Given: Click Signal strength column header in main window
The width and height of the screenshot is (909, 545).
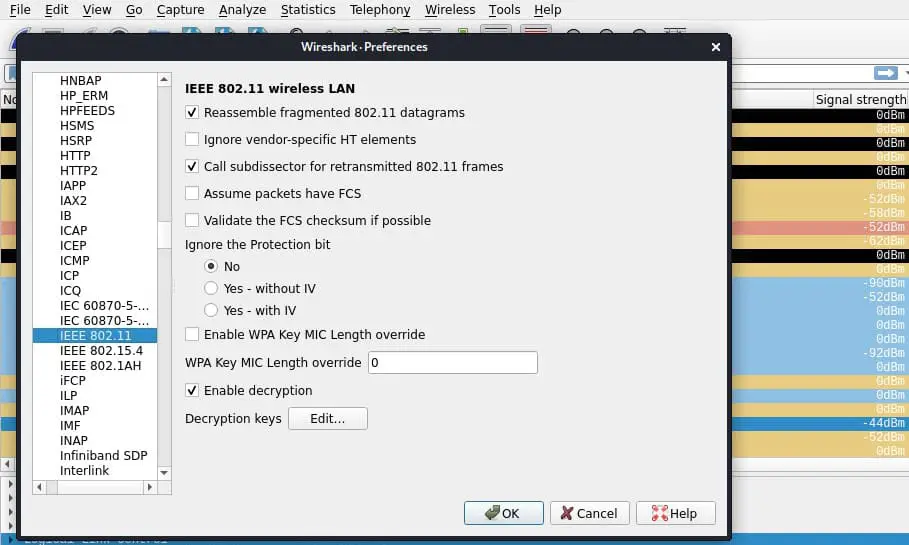Looking at the screenshot, I should 860,100.
